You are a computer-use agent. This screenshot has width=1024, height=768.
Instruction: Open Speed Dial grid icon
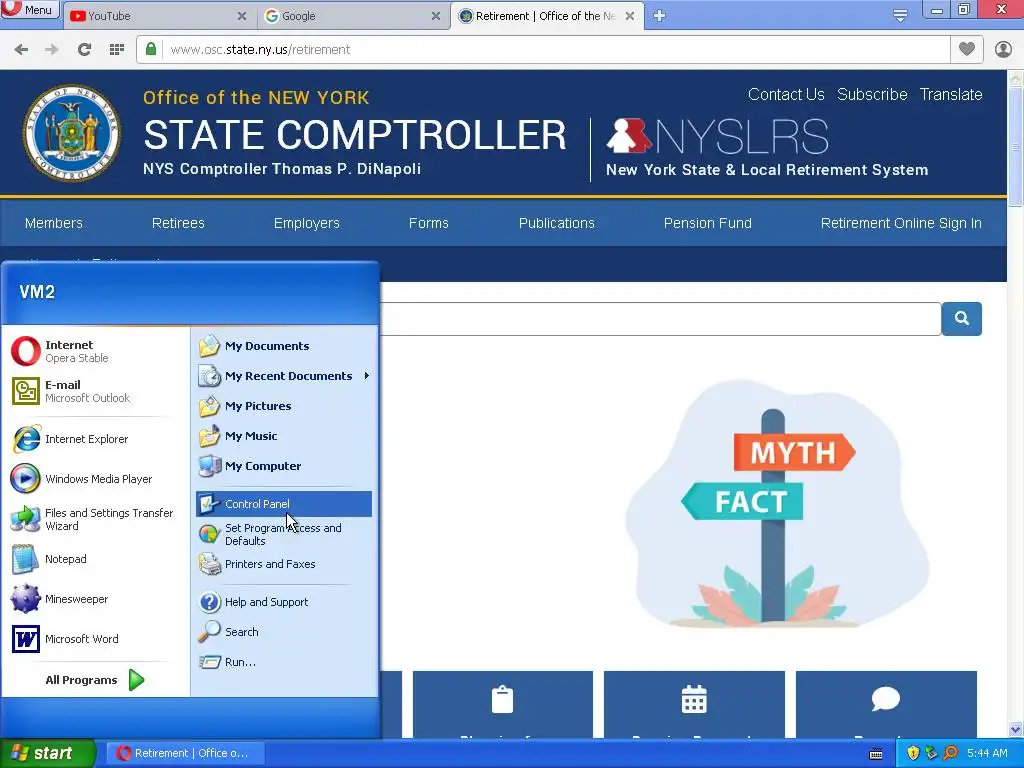click(117, 50)
